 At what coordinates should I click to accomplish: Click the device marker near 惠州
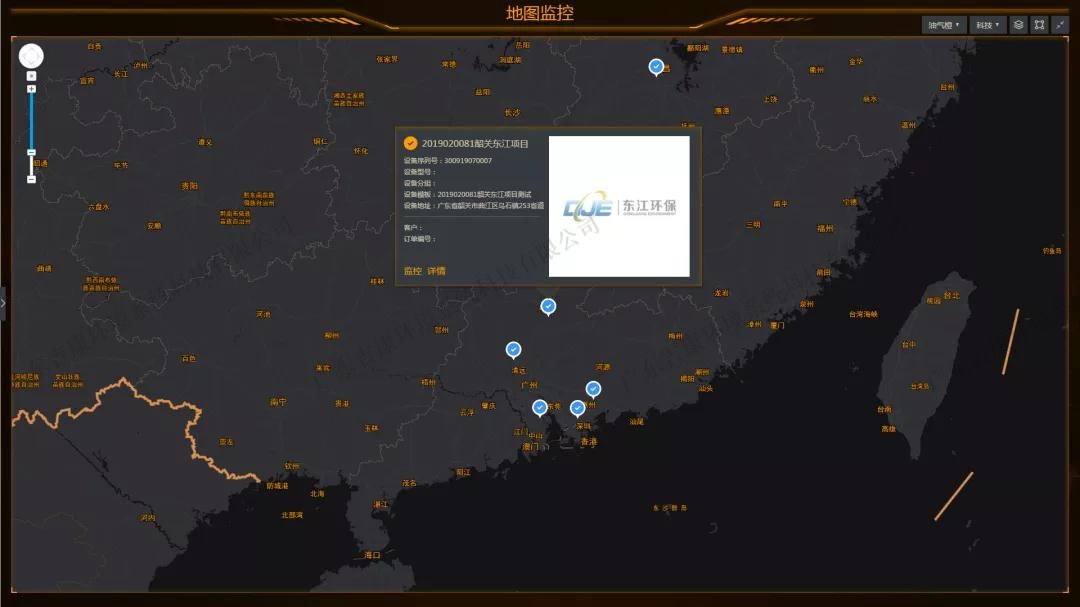(x=593, y=389)
